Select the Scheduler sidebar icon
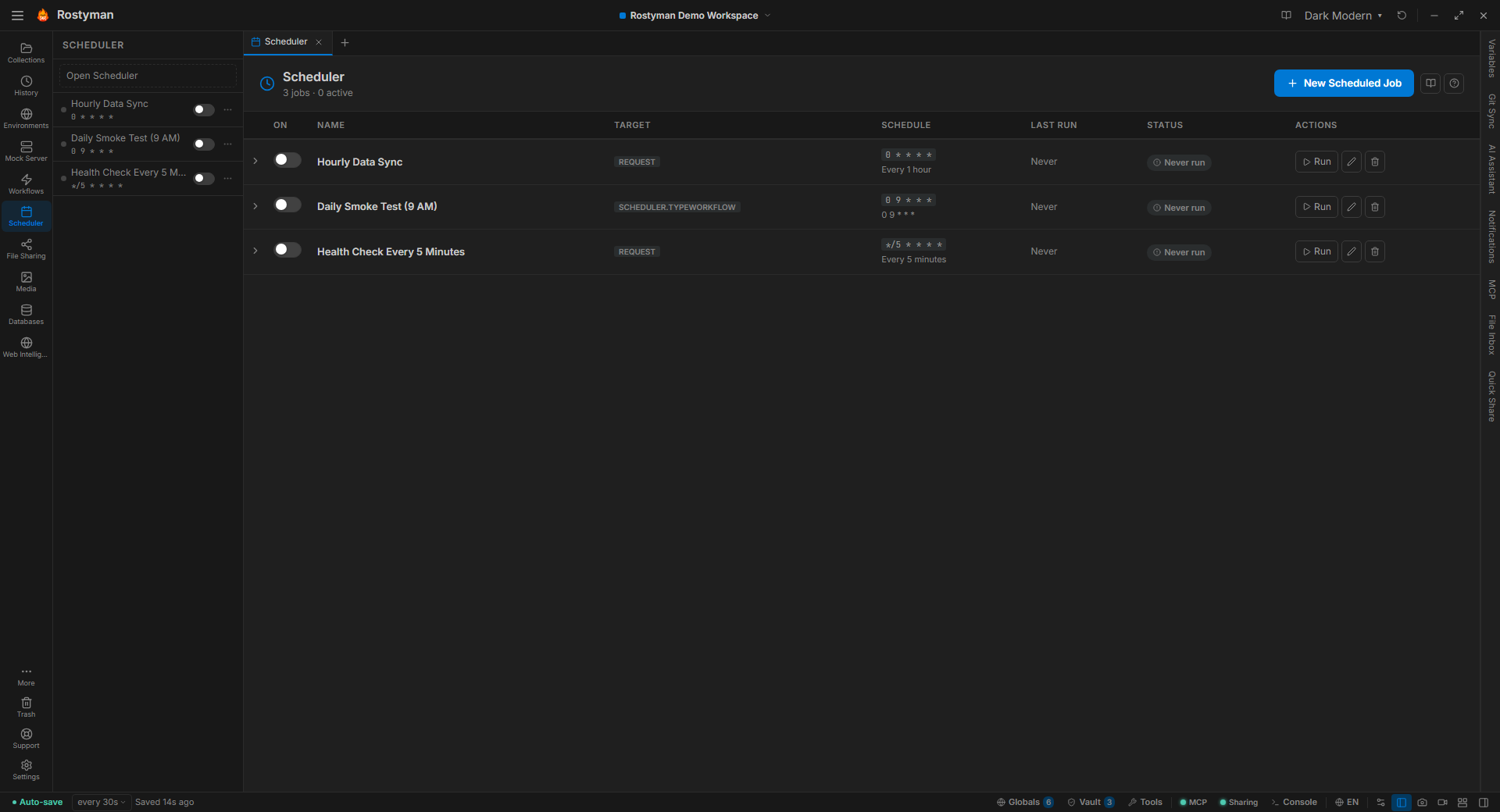Viewport: 1500px width, 812px height. pos(26,216)
